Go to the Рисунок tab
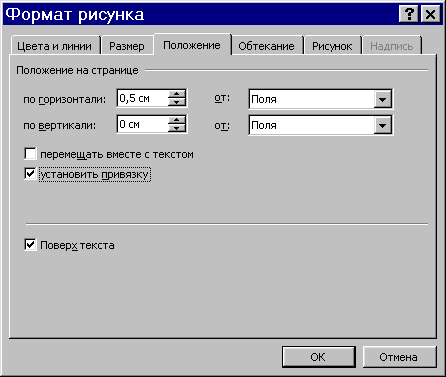The width and height of the screenshot is (446, 377). 332,46
